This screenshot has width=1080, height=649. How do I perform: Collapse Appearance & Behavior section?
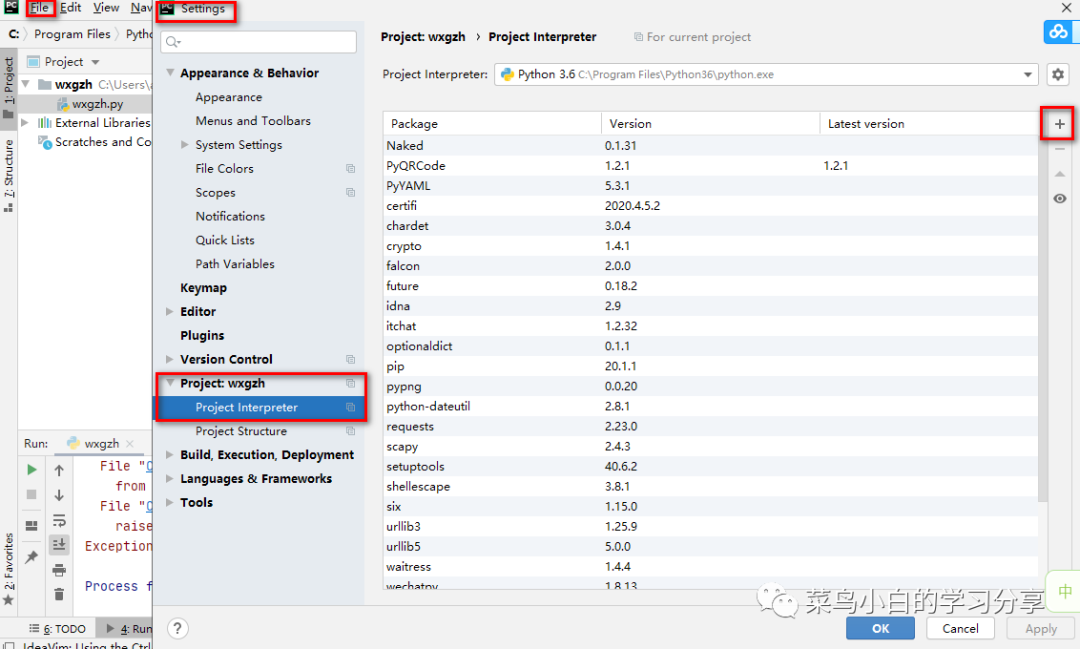pyautogui.click(x=170, y=72)
